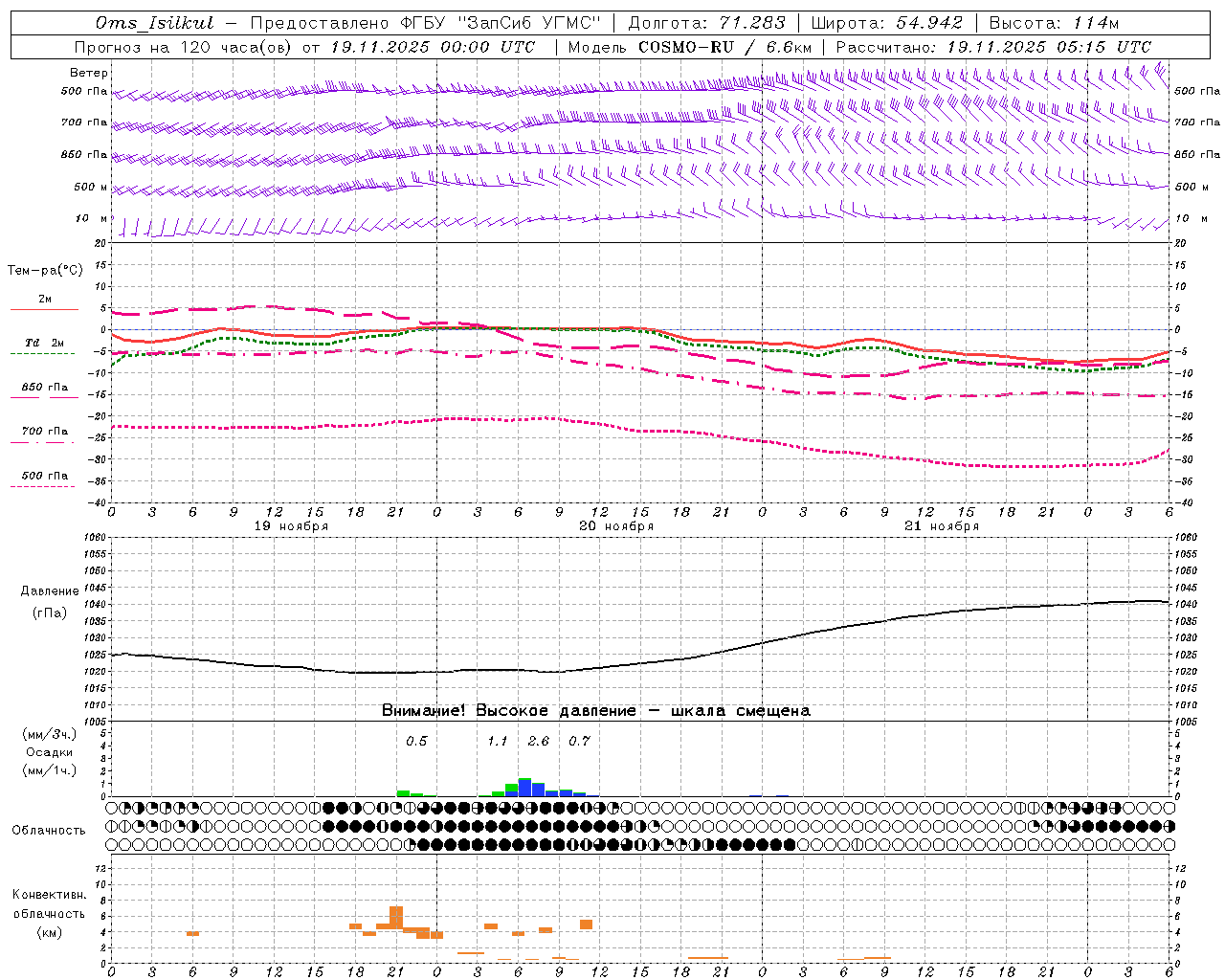Click the 'Осадки' precipitation label
The width and height of the screenshot is (1225, 980).
[50, 753]
